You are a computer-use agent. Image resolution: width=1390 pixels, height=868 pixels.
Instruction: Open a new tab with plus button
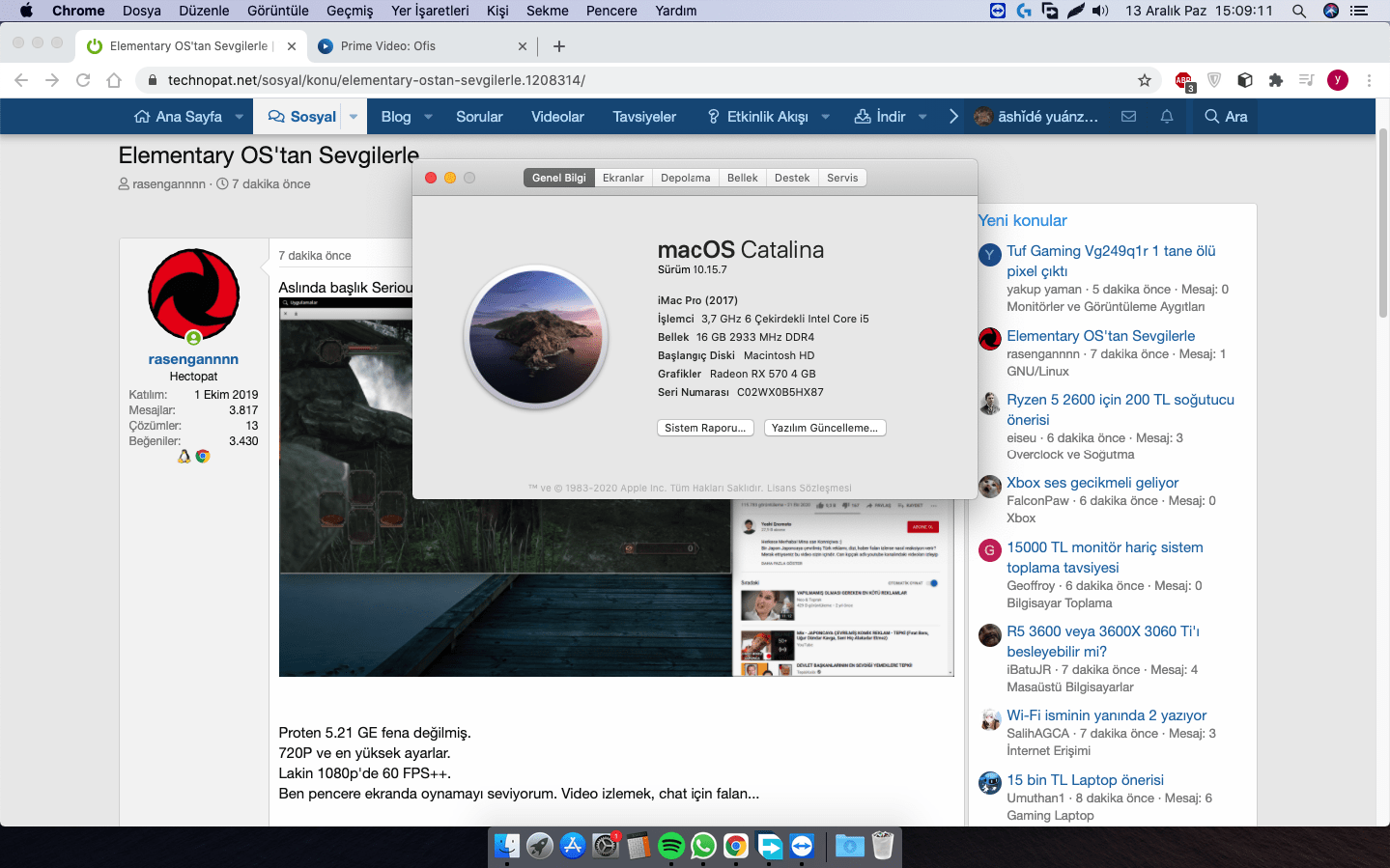(559, 46)
